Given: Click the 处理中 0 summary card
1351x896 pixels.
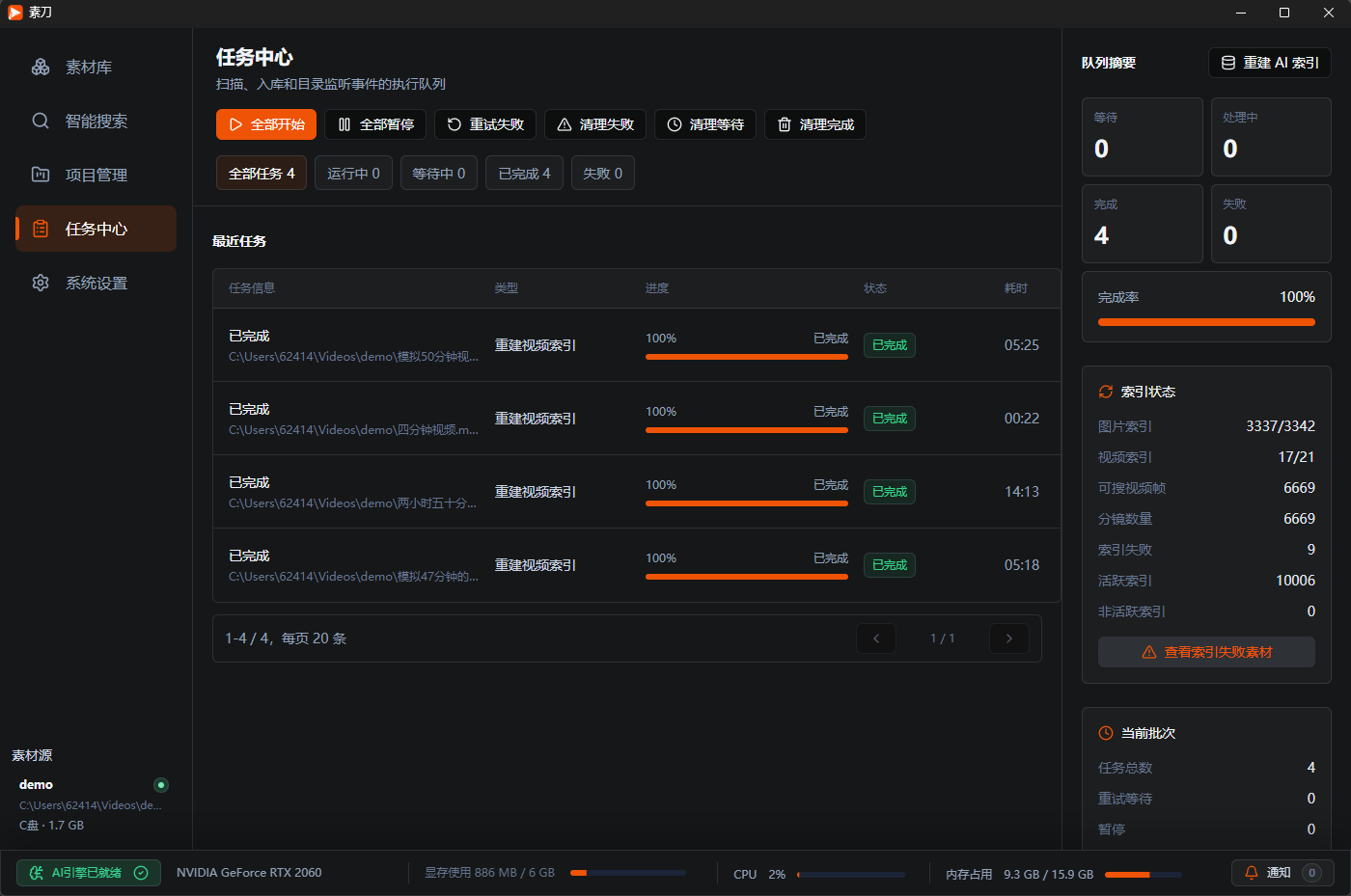Looking at the screenshot, I should click(x=1271, y=137).
